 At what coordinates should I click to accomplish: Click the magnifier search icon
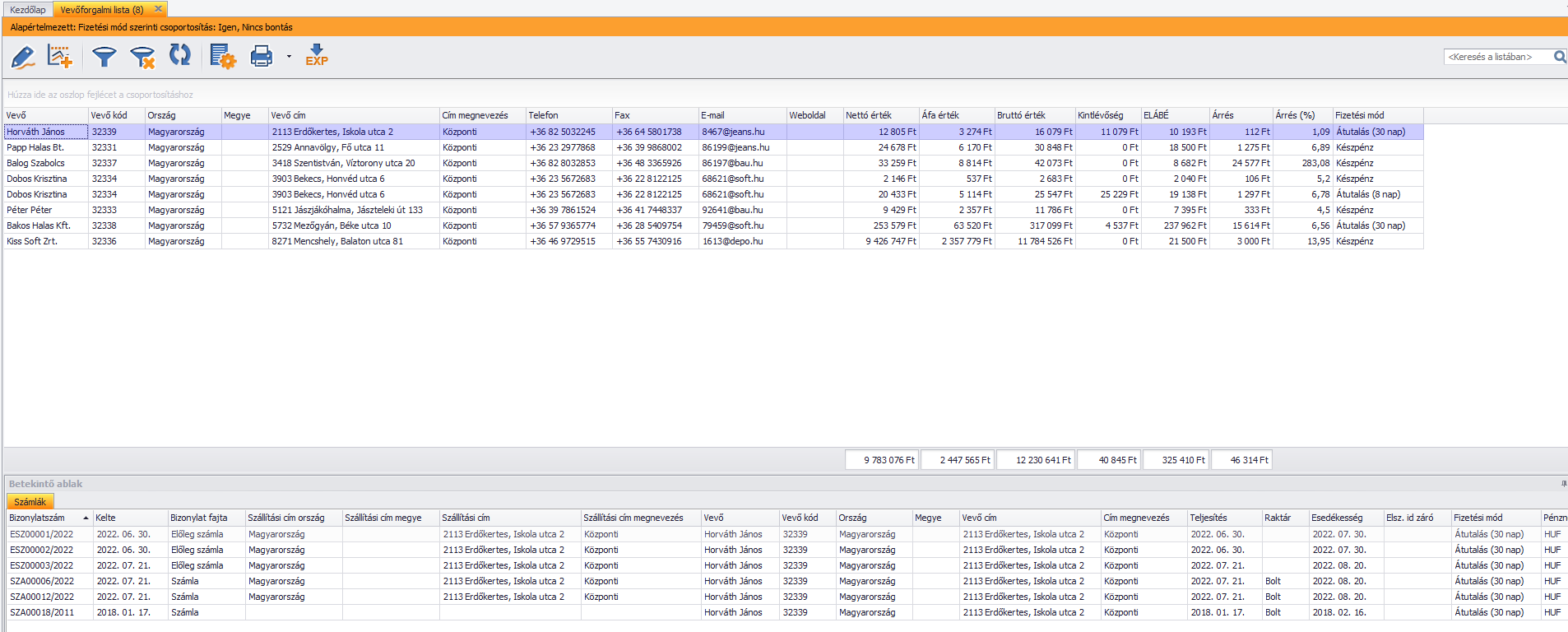click(1560, 57)
